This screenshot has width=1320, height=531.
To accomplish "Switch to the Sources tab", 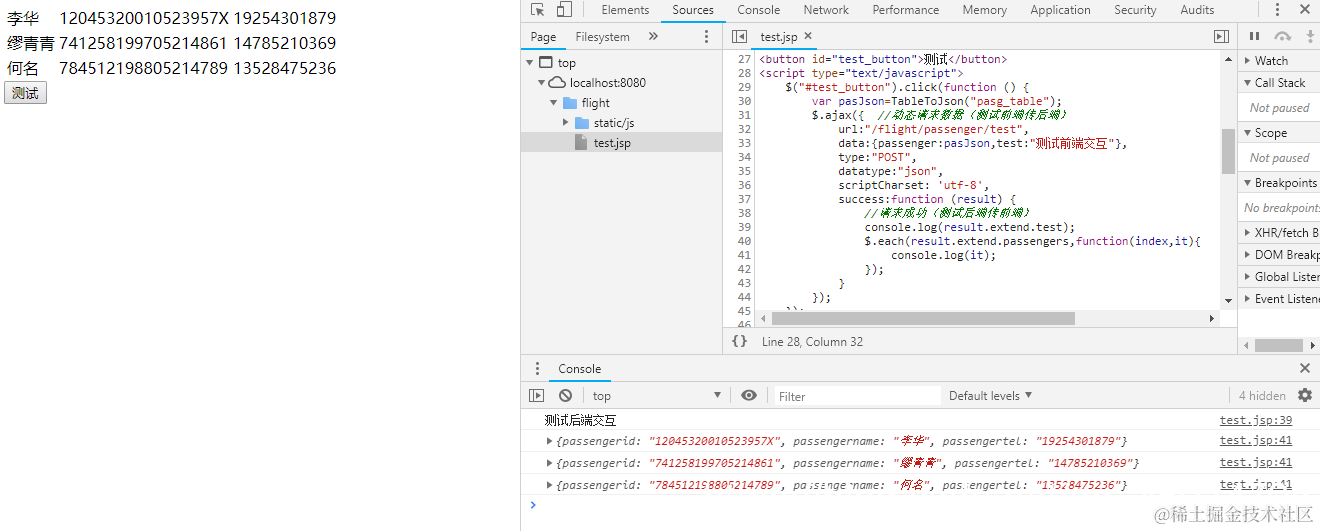I will 693,10.
